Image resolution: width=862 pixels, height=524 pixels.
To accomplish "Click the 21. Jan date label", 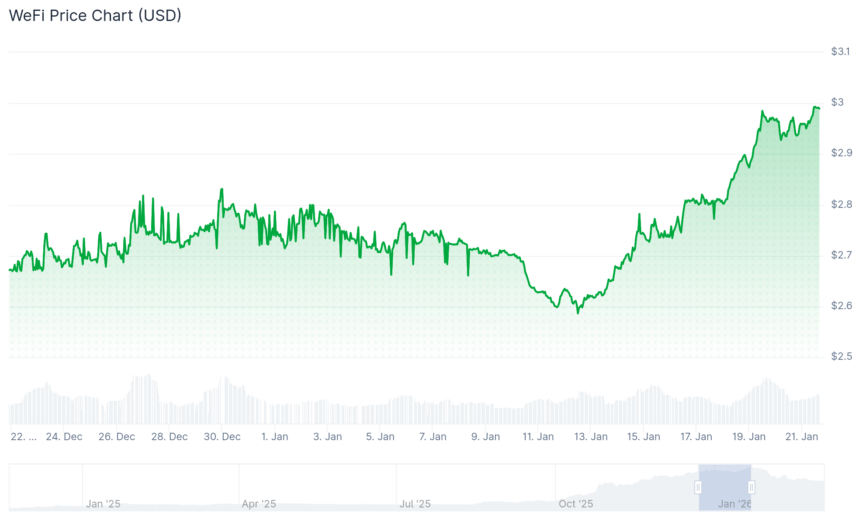I will [x=802, y=437].
